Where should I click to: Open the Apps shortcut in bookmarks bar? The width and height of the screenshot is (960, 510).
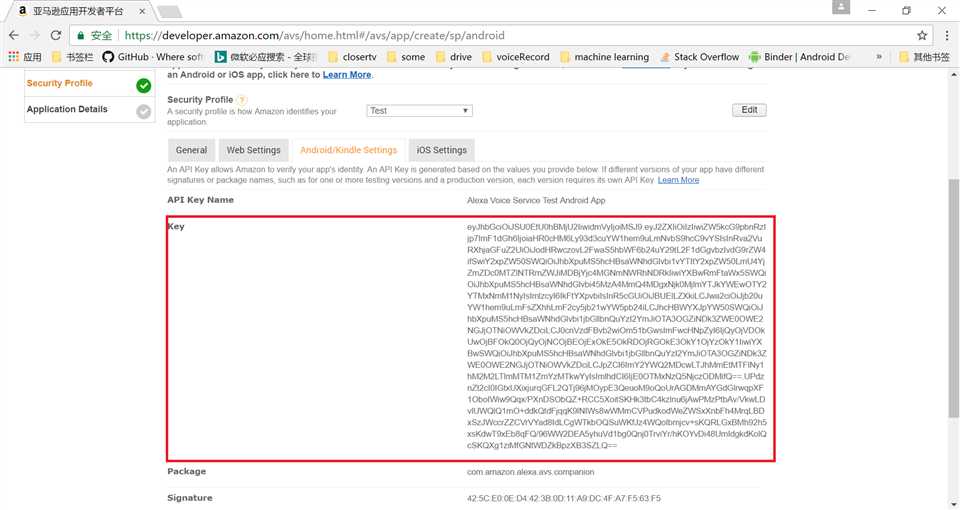point(24,57)
